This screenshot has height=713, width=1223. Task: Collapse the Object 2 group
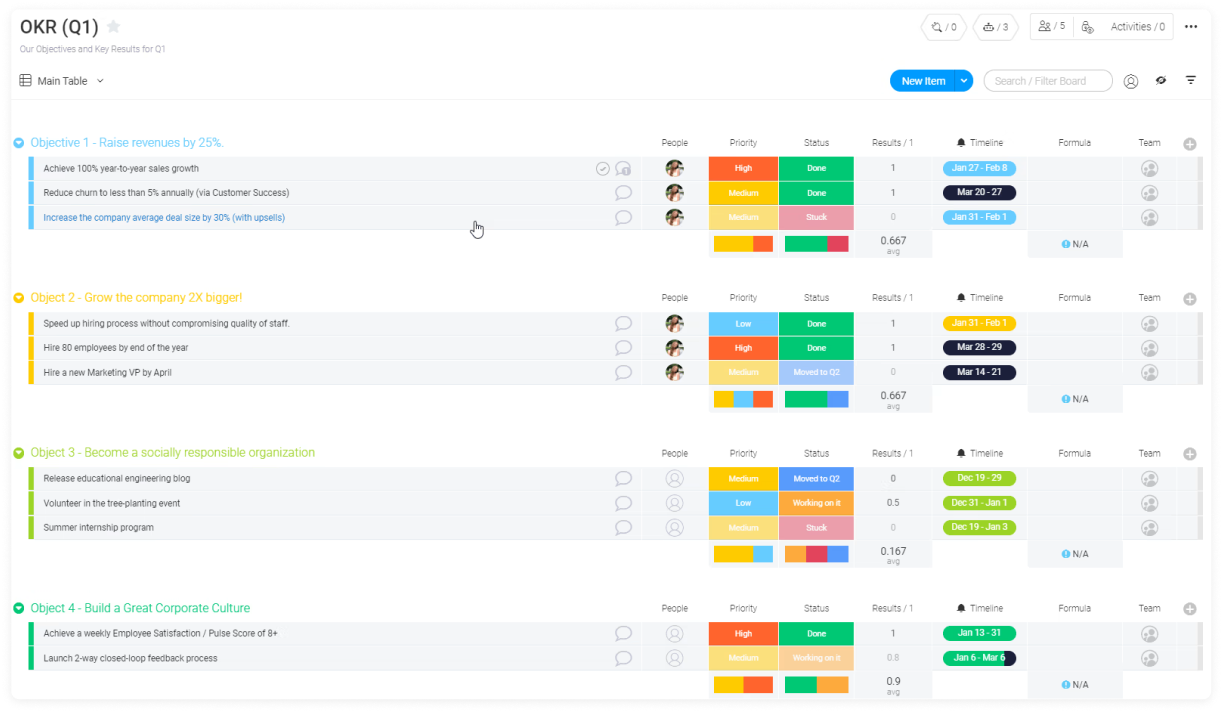tap(18, 298)
